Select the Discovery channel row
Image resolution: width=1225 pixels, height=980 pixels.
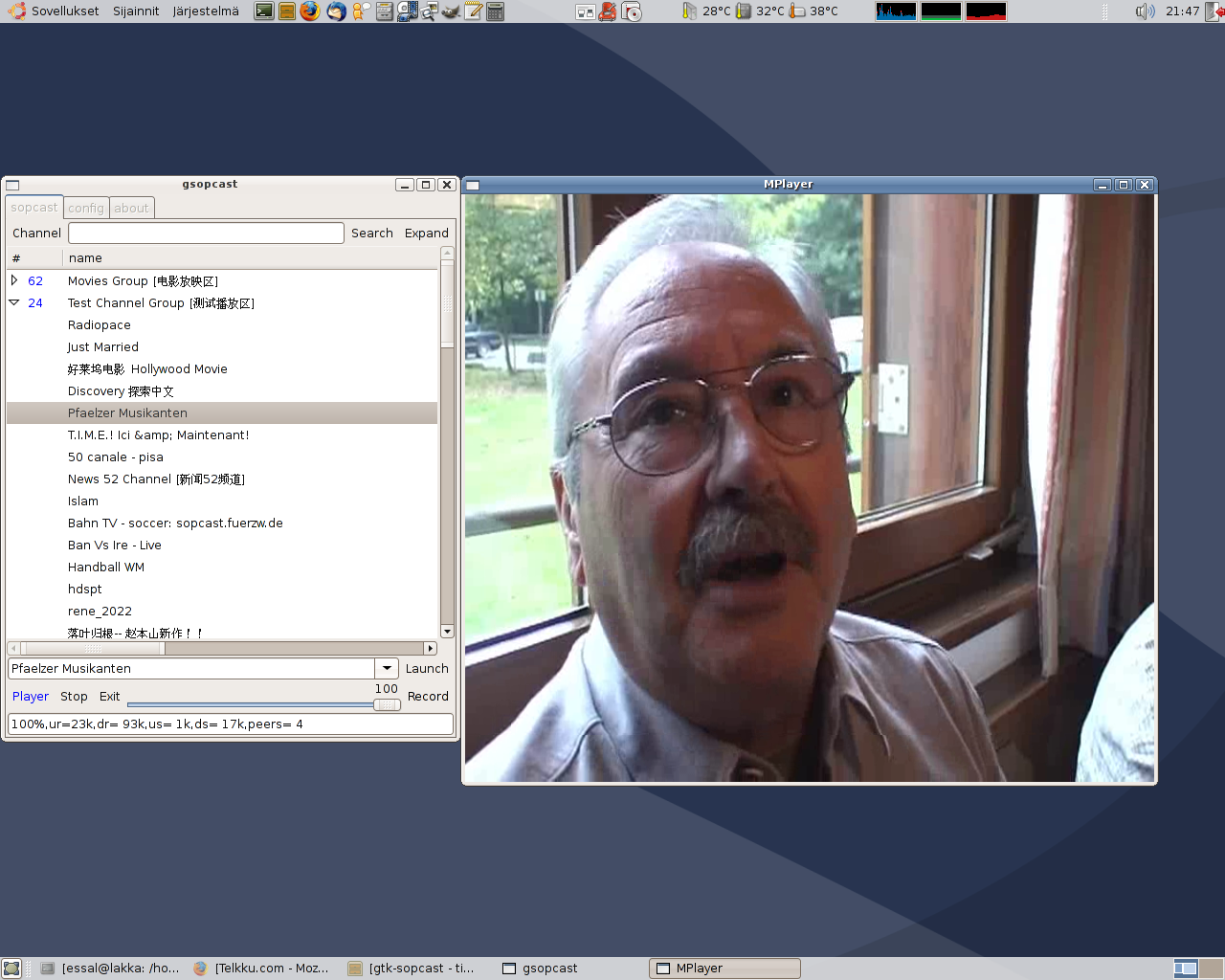[x=222, y=391]
